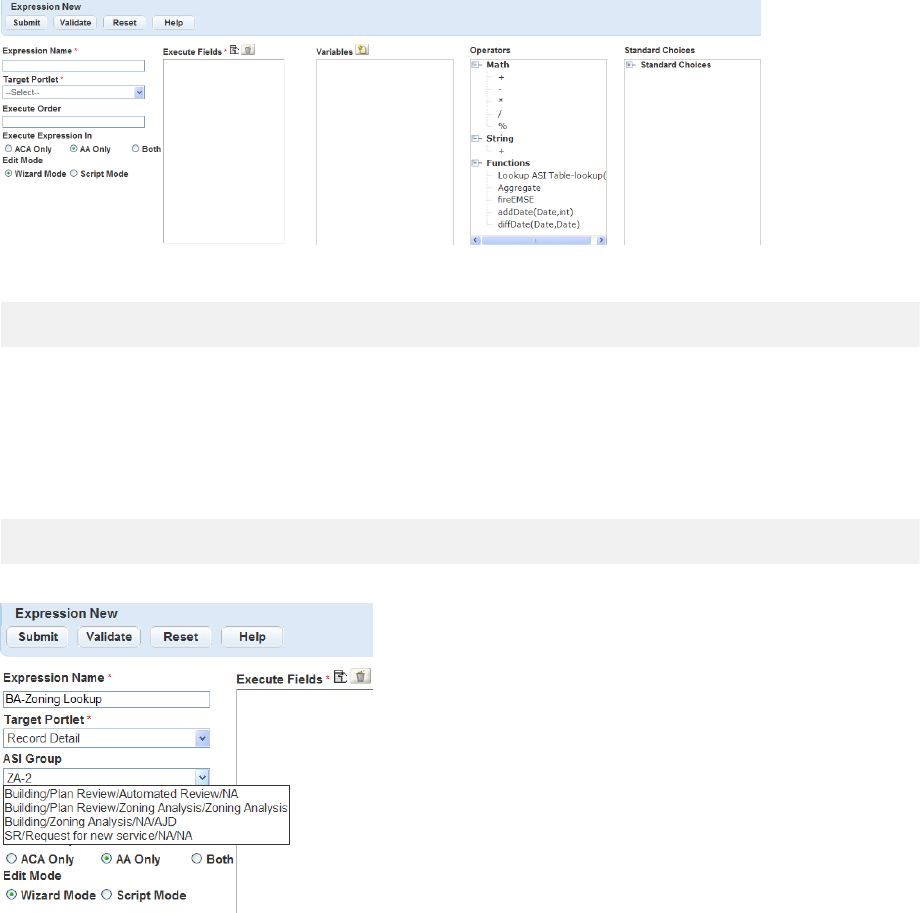Click the Math node label

click(x=498, y=65)
